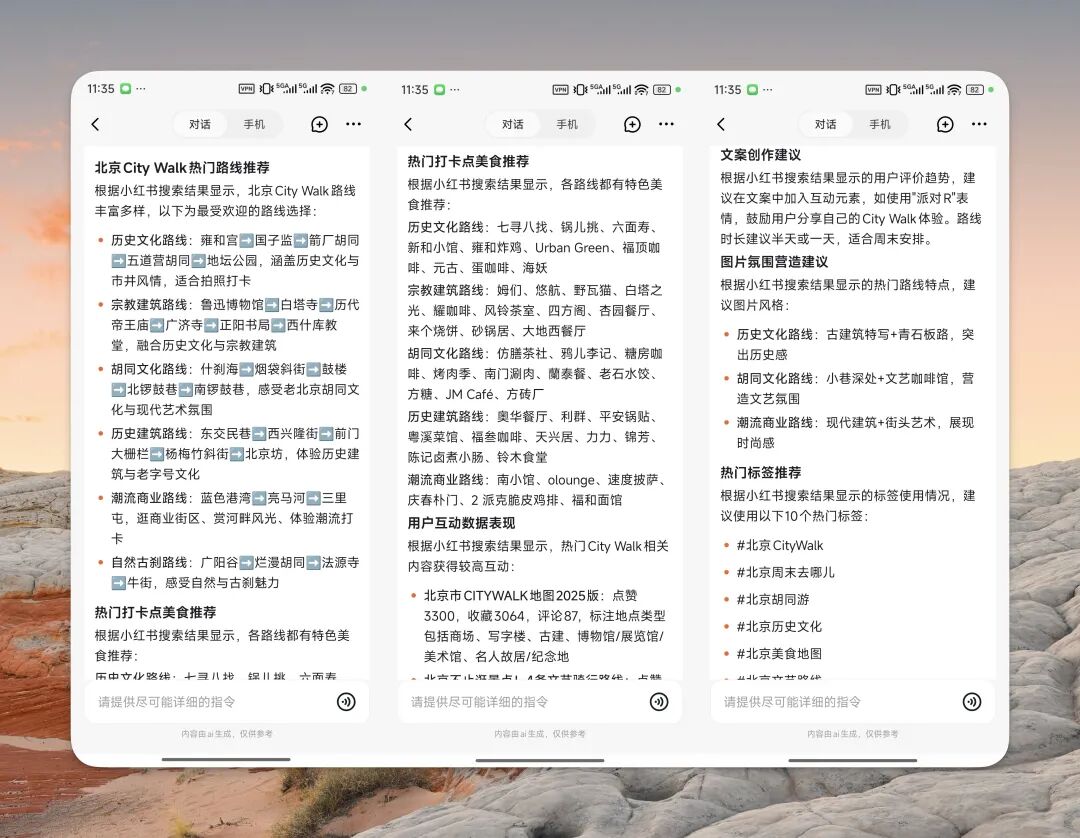This screenshot has width=1080, height=838.
Task: Switch to the 手机 tab on the 文案创作建议 screen
Action: [880, 124]
